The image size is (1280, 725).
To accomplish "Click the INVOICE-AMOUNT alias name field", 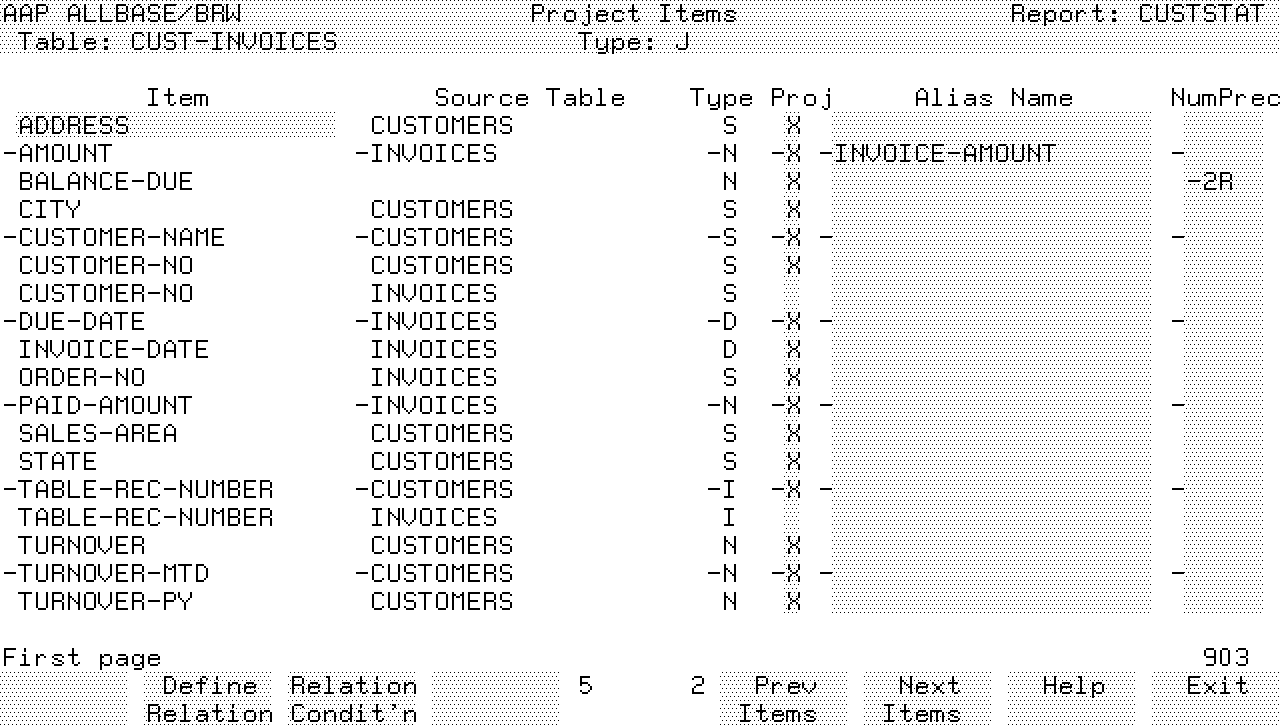I will point(945,154).
